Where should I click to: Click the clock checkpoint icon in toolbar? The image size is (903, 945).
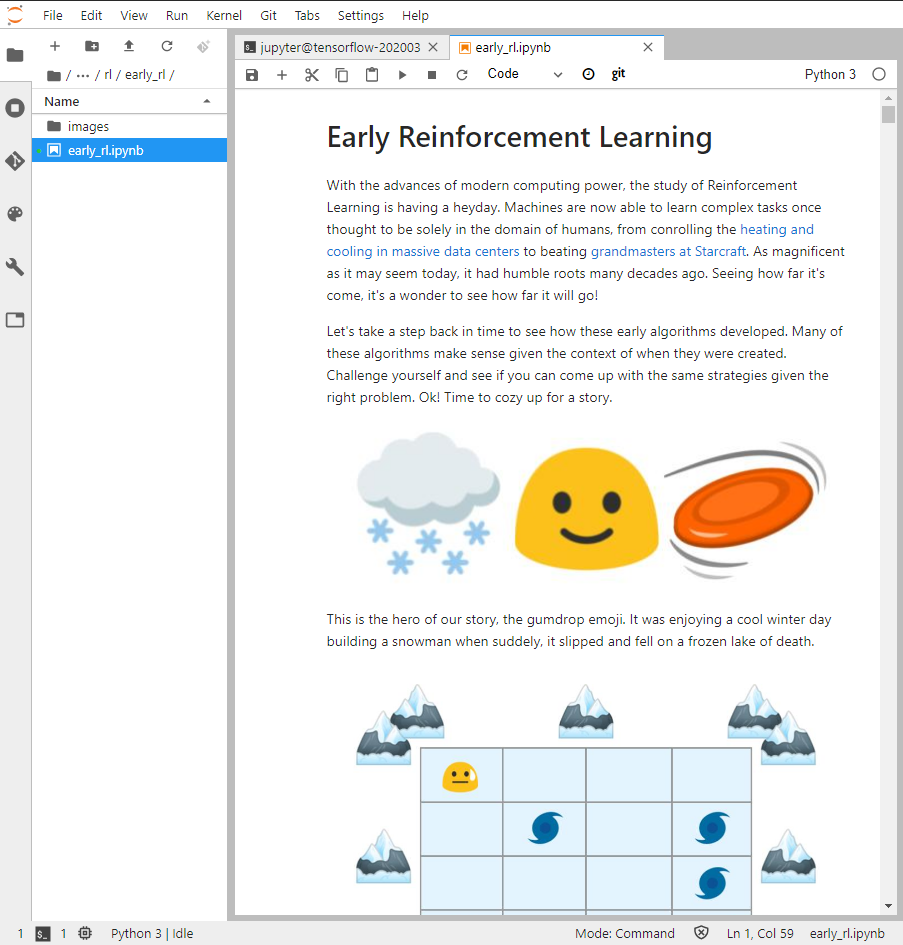coord(588,74)
